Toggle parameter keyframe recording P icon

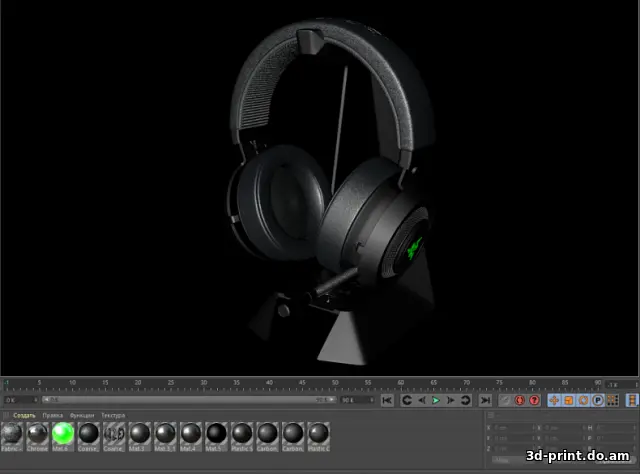(597, 400)
